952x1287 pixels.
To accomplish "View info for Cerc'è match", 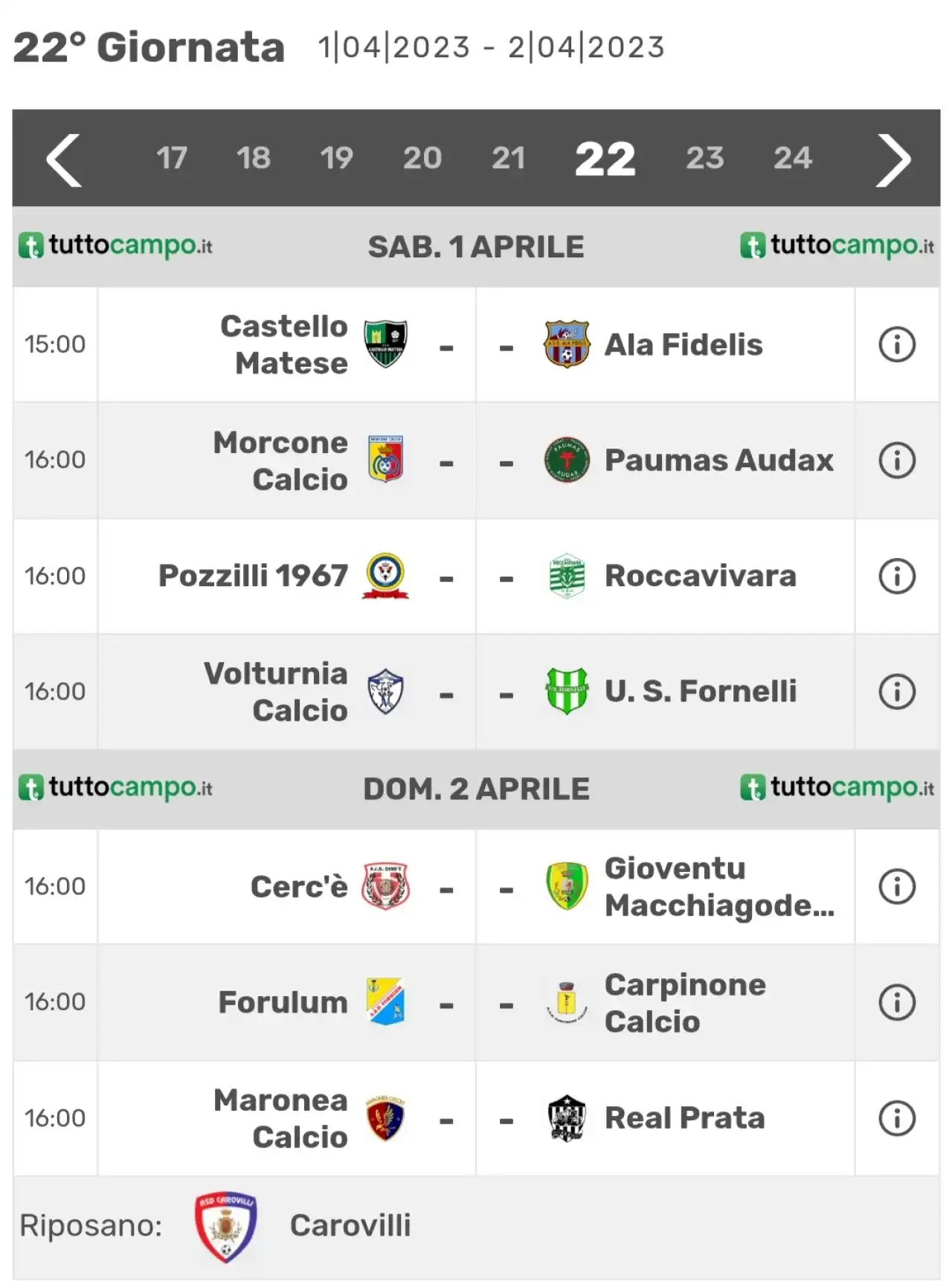I will tap(897, 887).
